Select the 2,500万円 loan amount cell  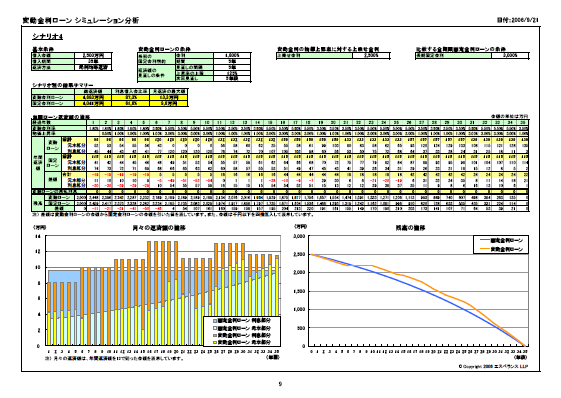[93, 55]
